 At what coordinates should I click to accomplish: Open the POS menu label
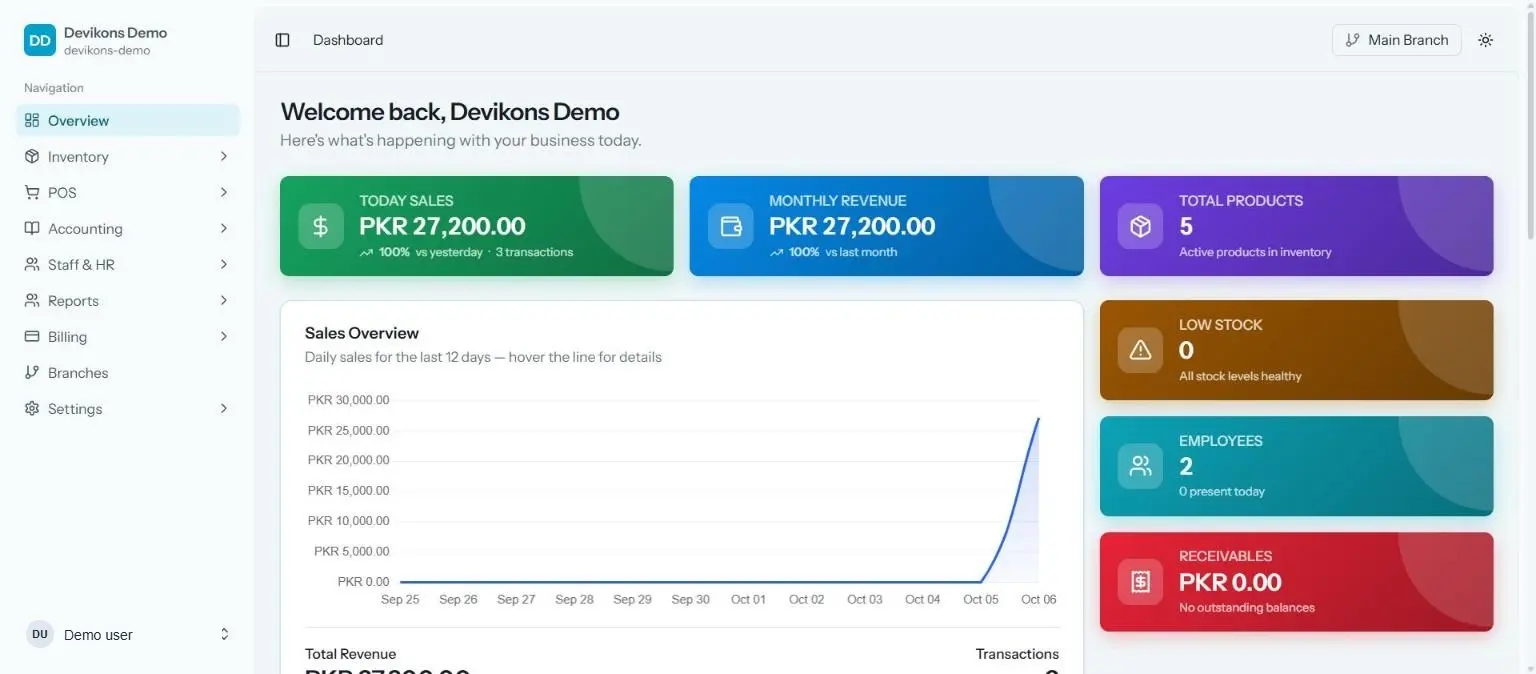pos(62,193)
